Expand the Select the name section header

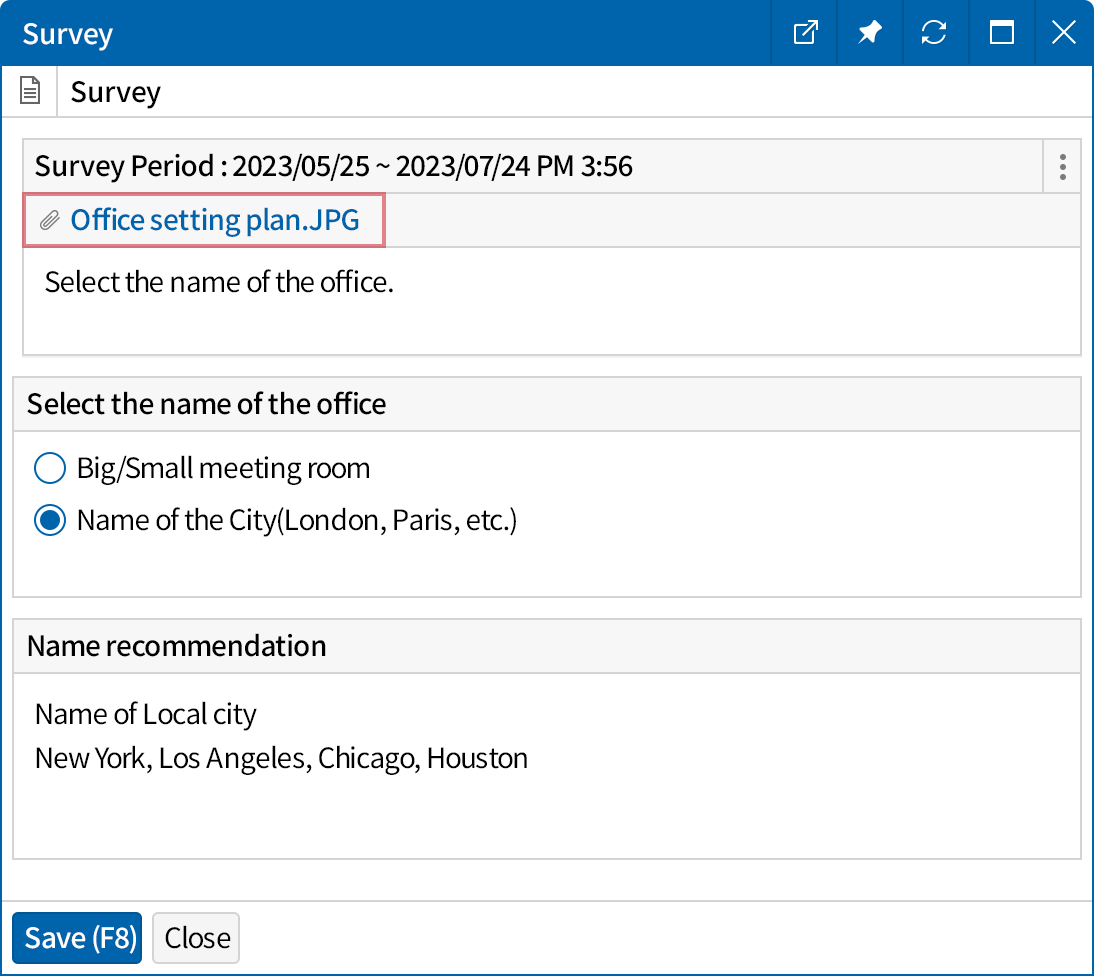(206, 404)
